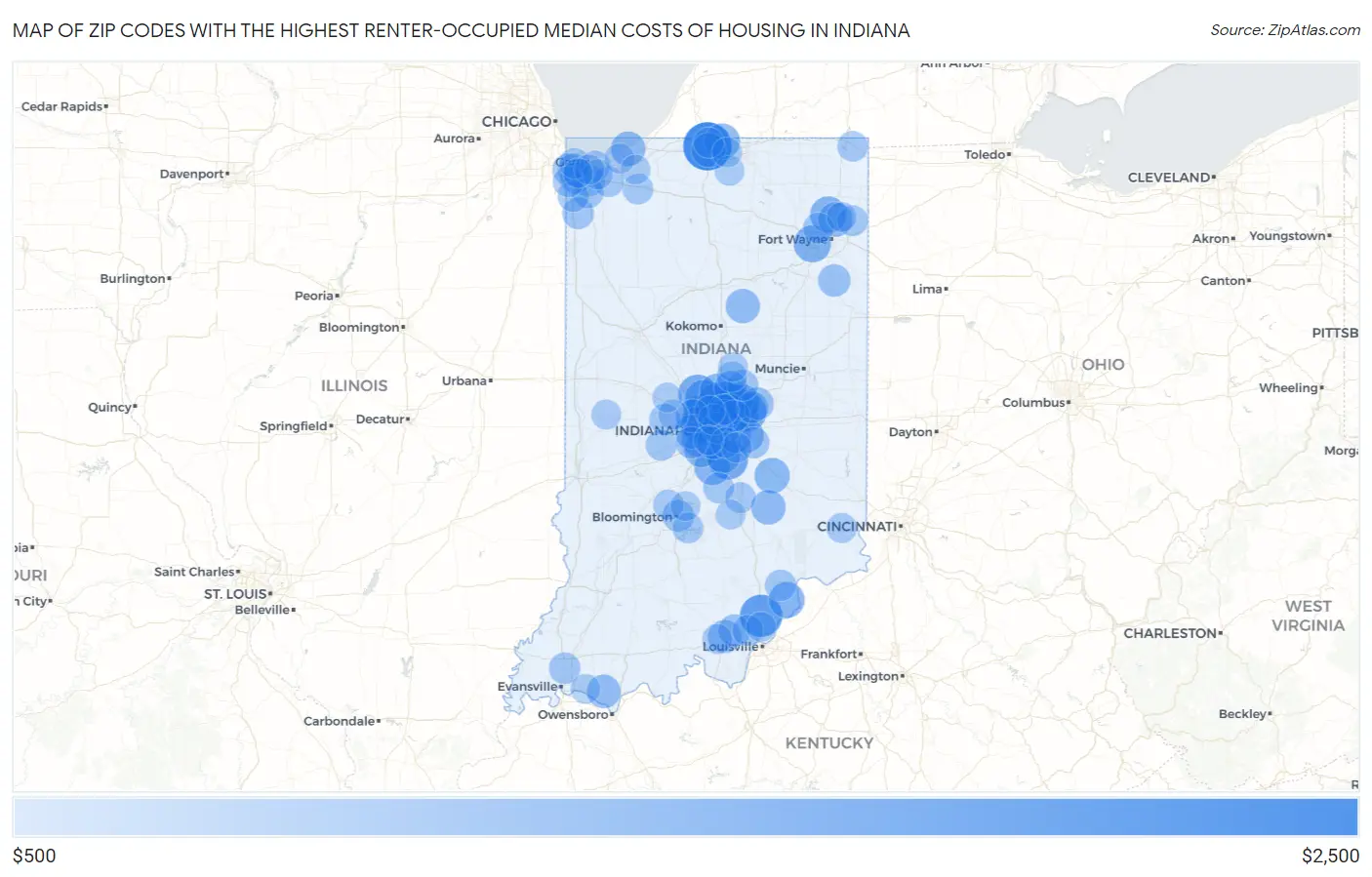Click the ILLINOIS state label
The width and height of the screenshot is (1372, 877).
(354, 386)
